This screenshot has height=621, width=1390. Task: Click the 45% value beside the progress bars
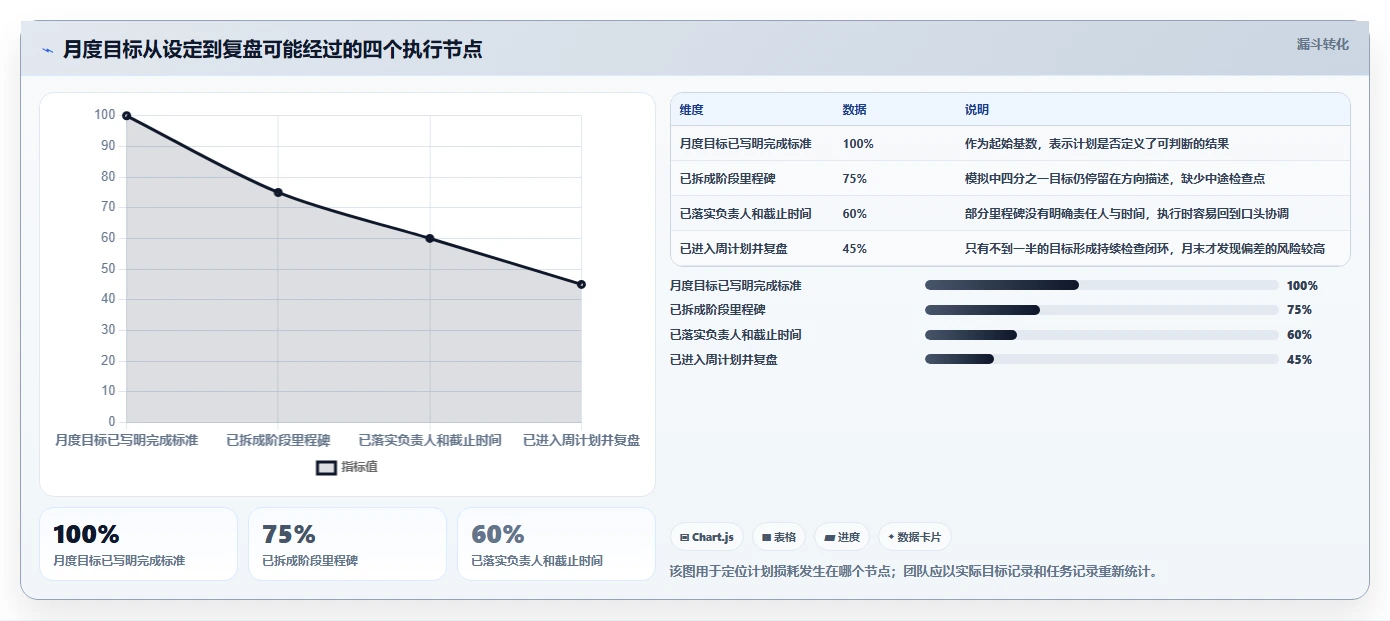coord(1299,360)
